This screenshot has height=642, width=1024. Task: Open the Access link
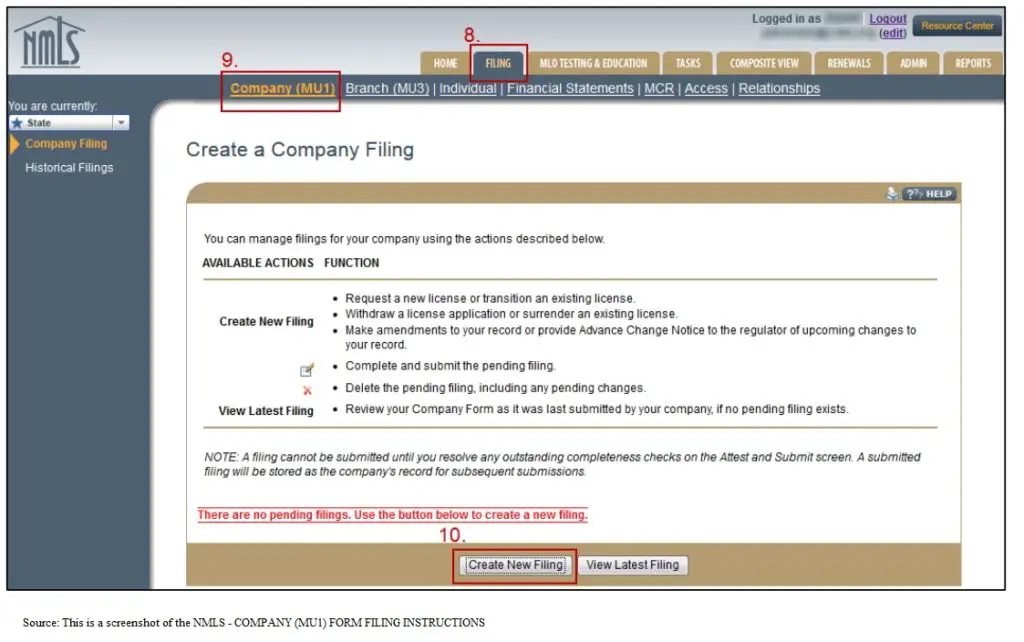pos(706,88)
